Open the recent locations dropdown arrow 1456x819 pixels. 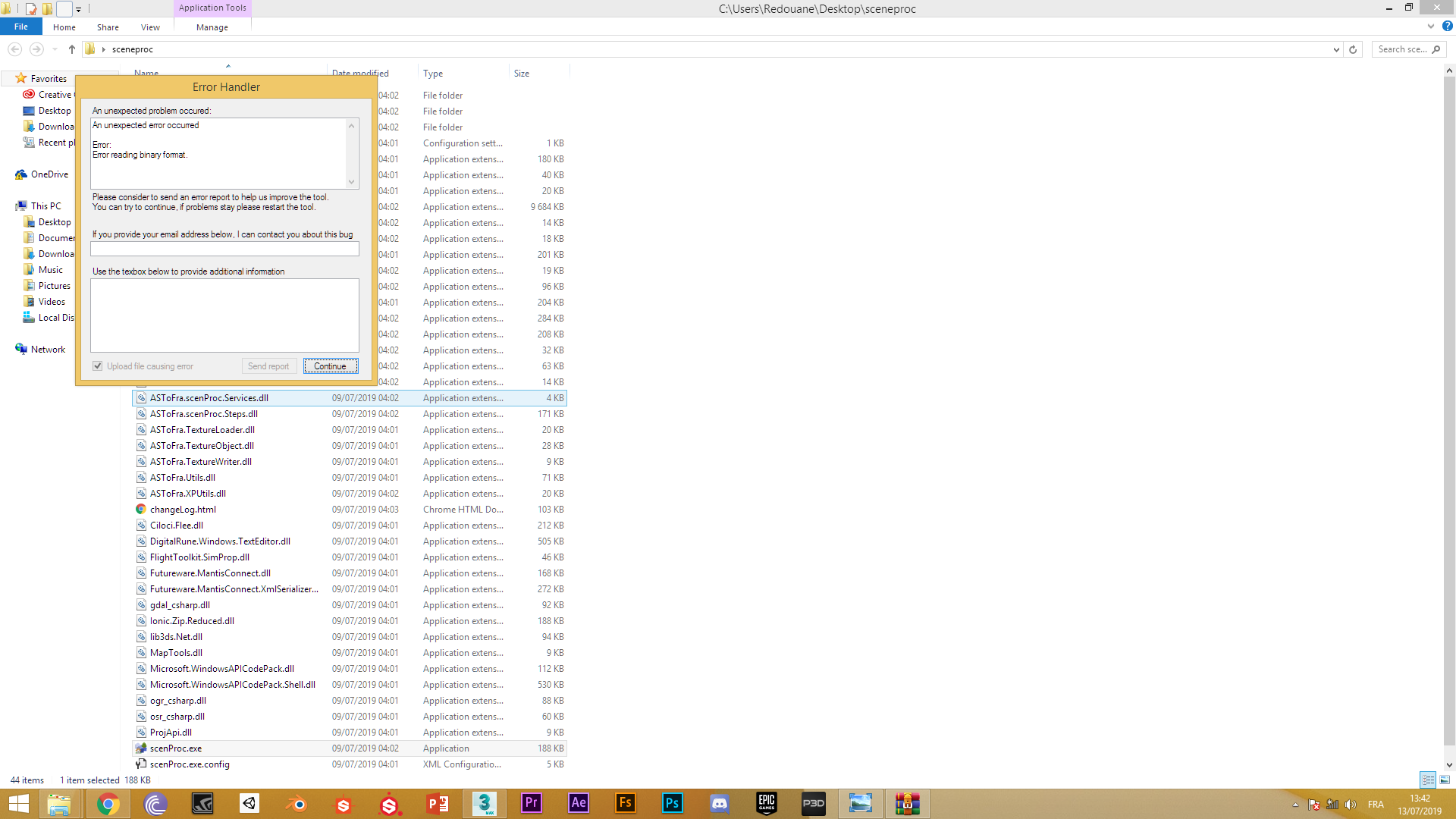pyautogui.click(x=55, y=49)
